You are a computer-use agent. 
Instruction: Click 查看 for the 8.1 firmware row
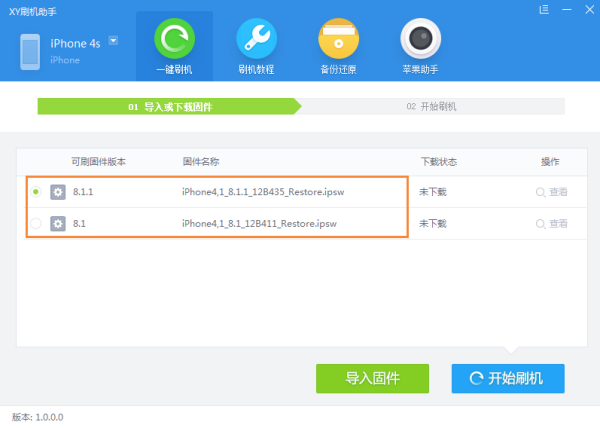pyautogui.click(x=551, y=224)
